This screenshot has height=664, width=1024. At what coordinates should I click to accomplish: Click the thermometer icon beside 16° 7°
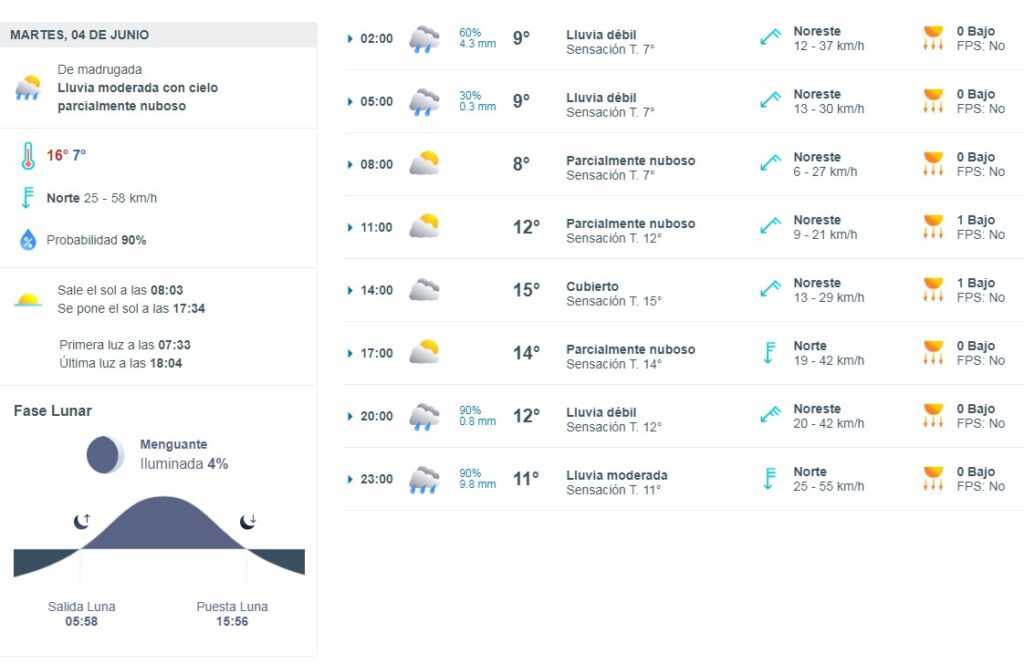coord(28,156)
